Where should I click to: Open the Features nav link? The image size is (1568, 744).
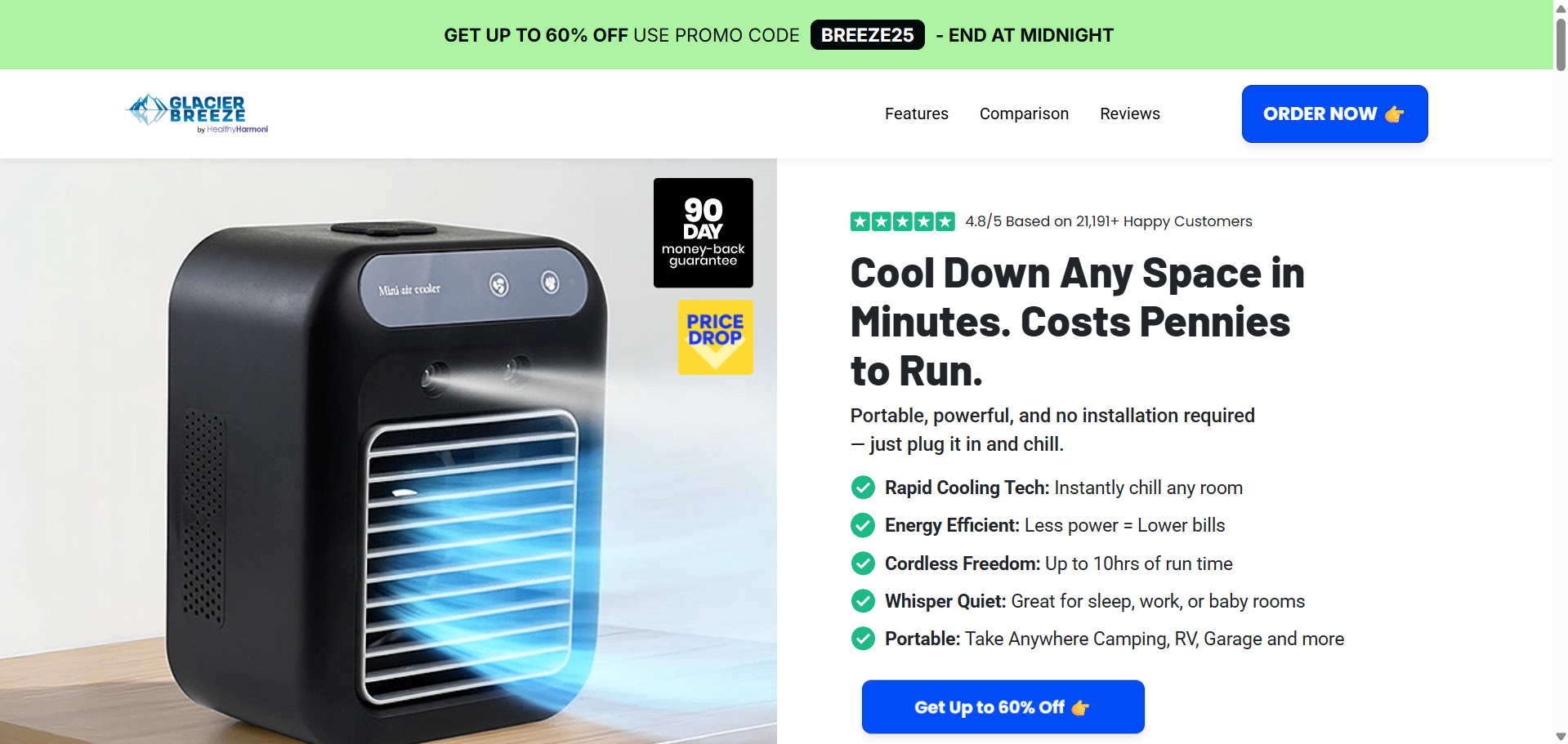coord(916,114)
